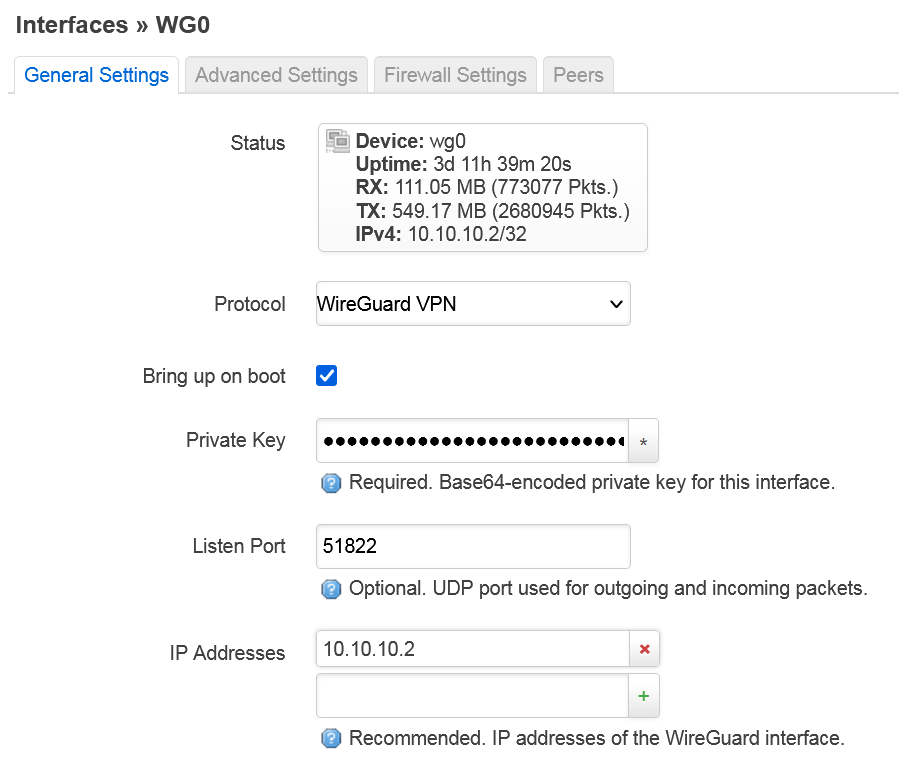This screenshot has width=899, height=764.
Task: Remove IP address 10.10.10.2 with red X
Action: tap(644, 649)
